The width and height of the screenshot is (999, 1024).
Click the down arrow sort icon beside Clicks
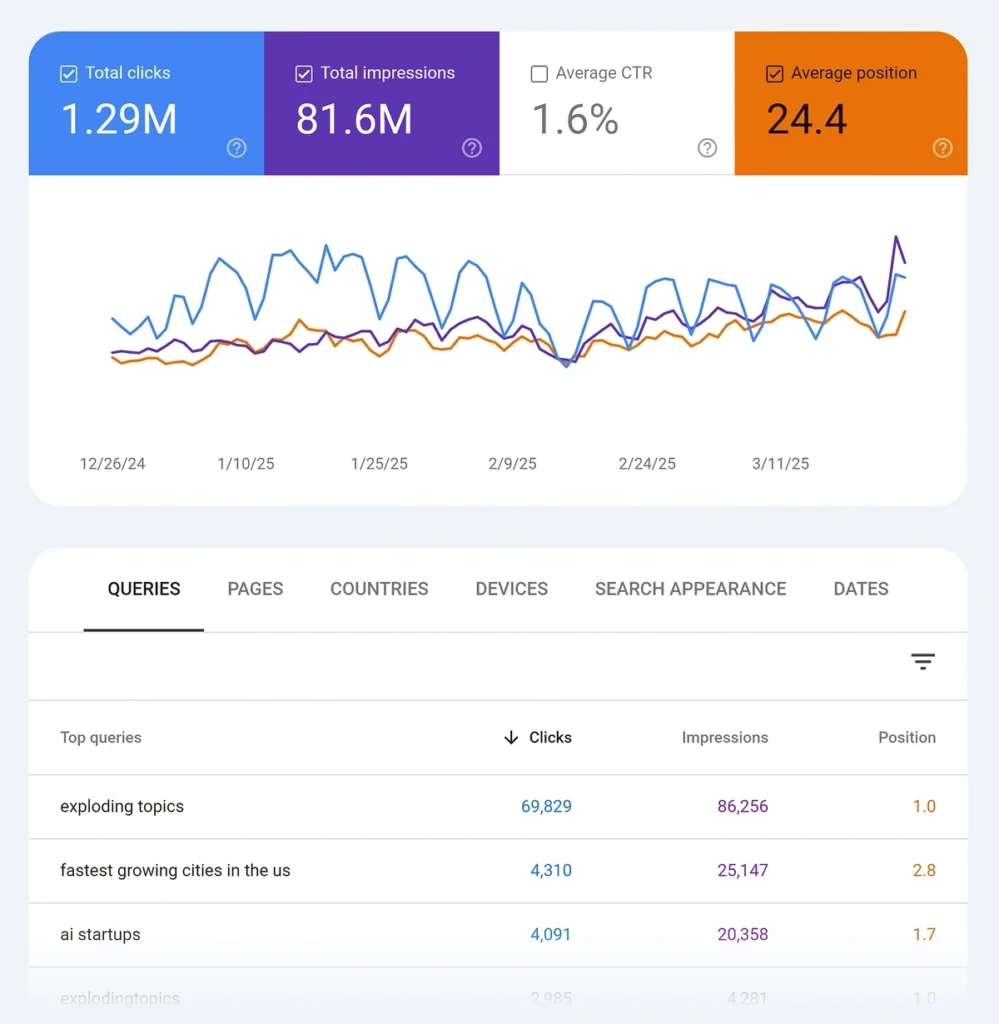coord(511,738)
